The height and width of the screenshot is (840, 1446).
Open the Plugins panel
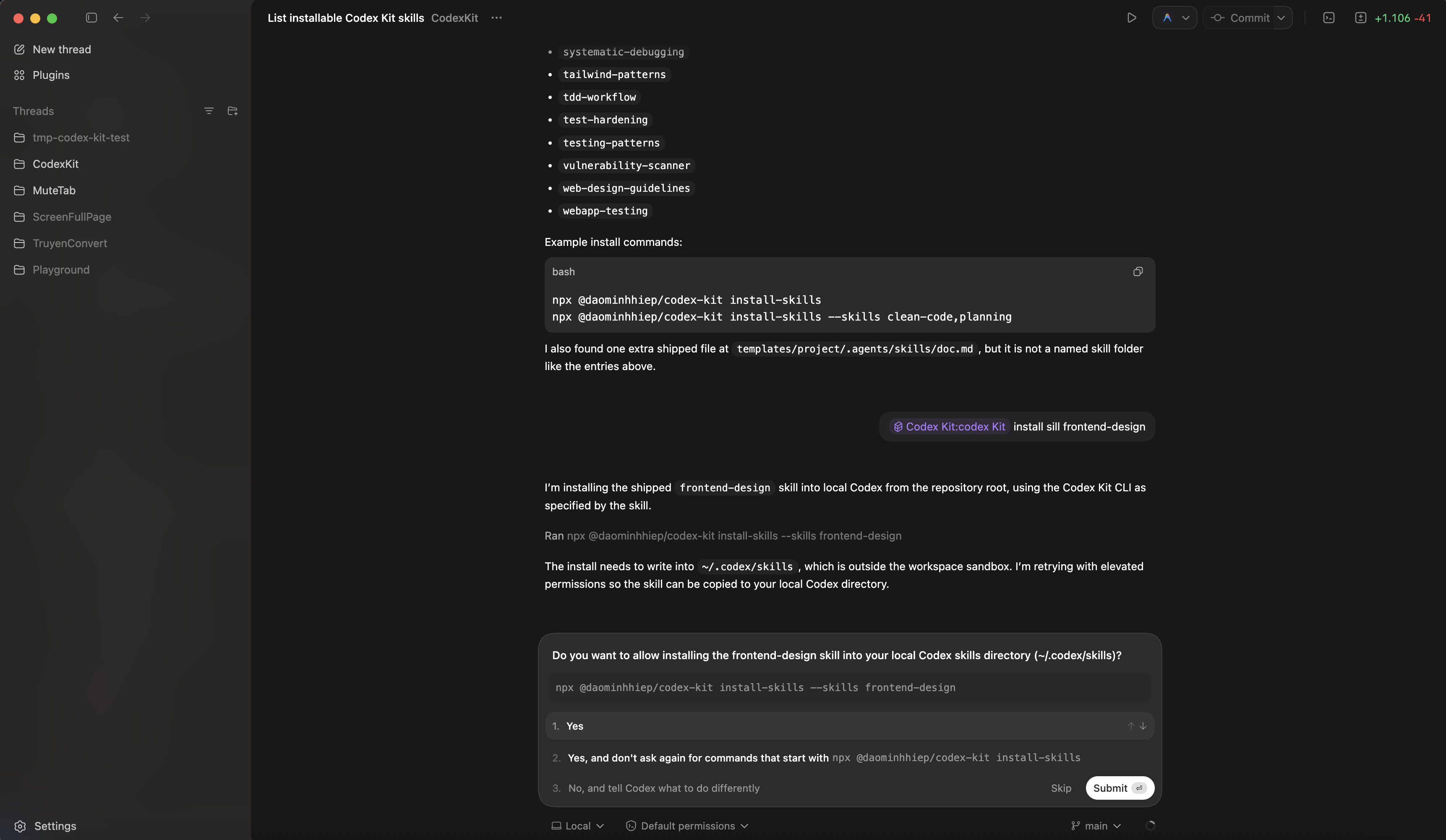click(x=50, y=75)
